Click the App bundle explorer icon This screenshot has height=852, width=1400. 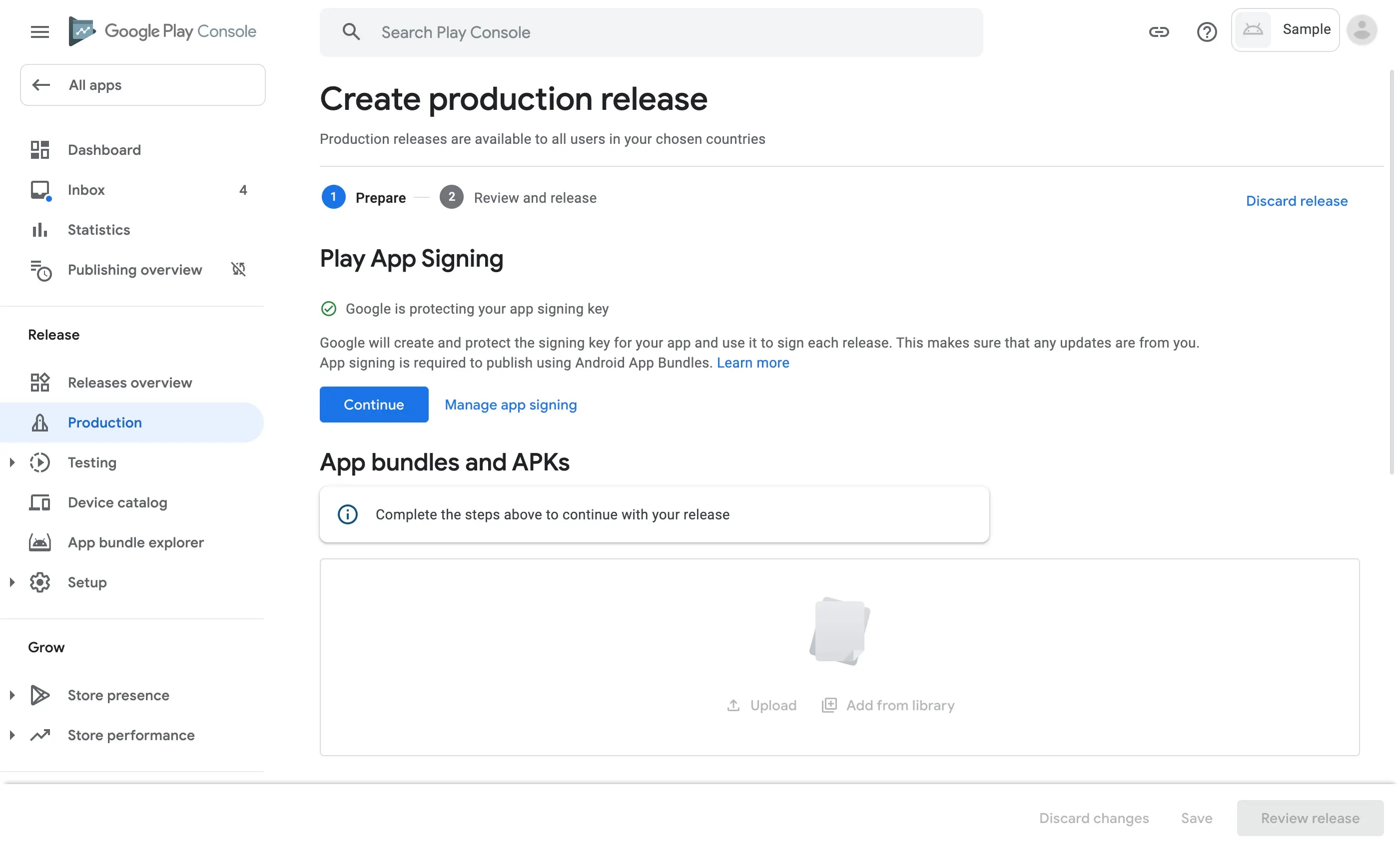[x=40, y=542]
